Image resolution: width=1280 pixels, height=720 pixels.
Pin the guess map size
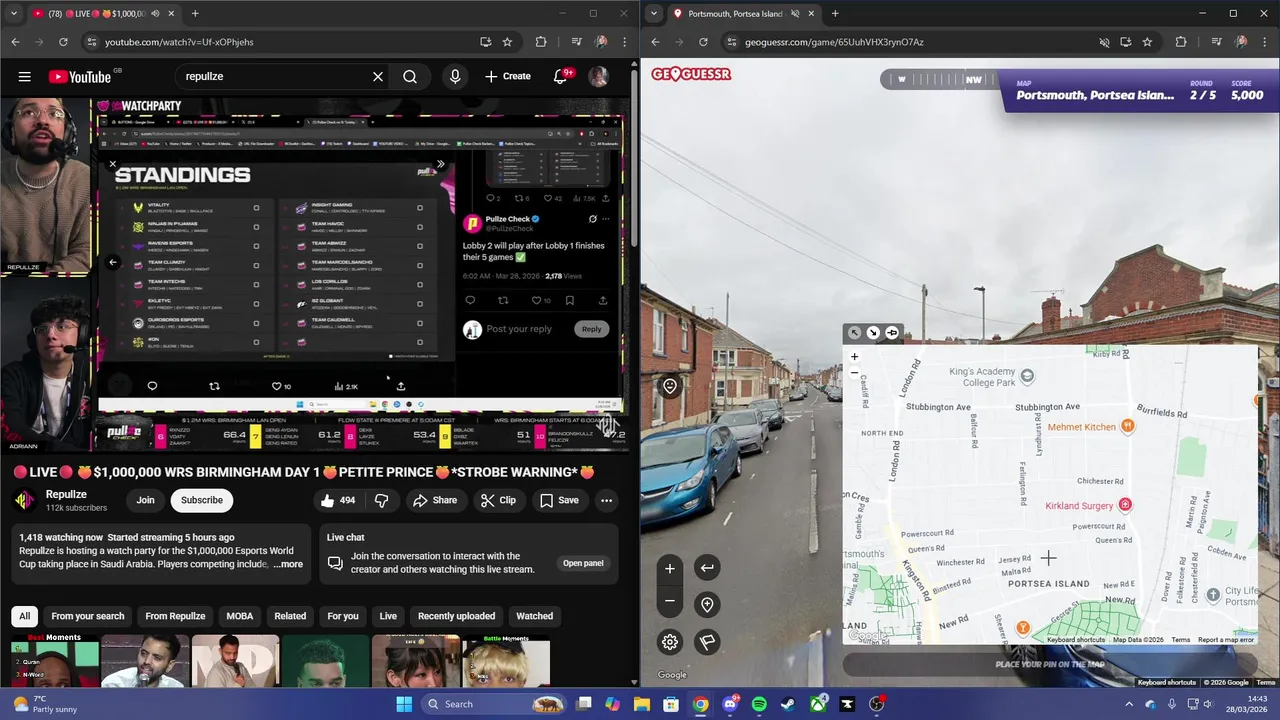click(892, 333)
